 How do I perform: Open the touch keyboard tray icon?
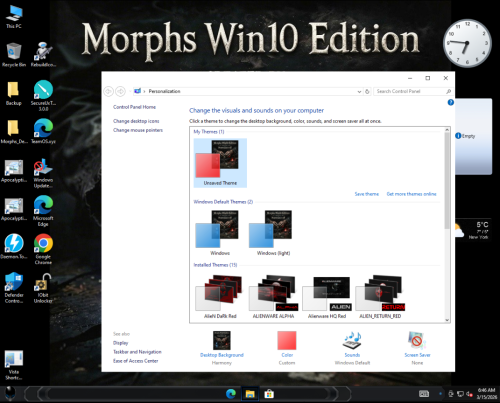(424, 394)
